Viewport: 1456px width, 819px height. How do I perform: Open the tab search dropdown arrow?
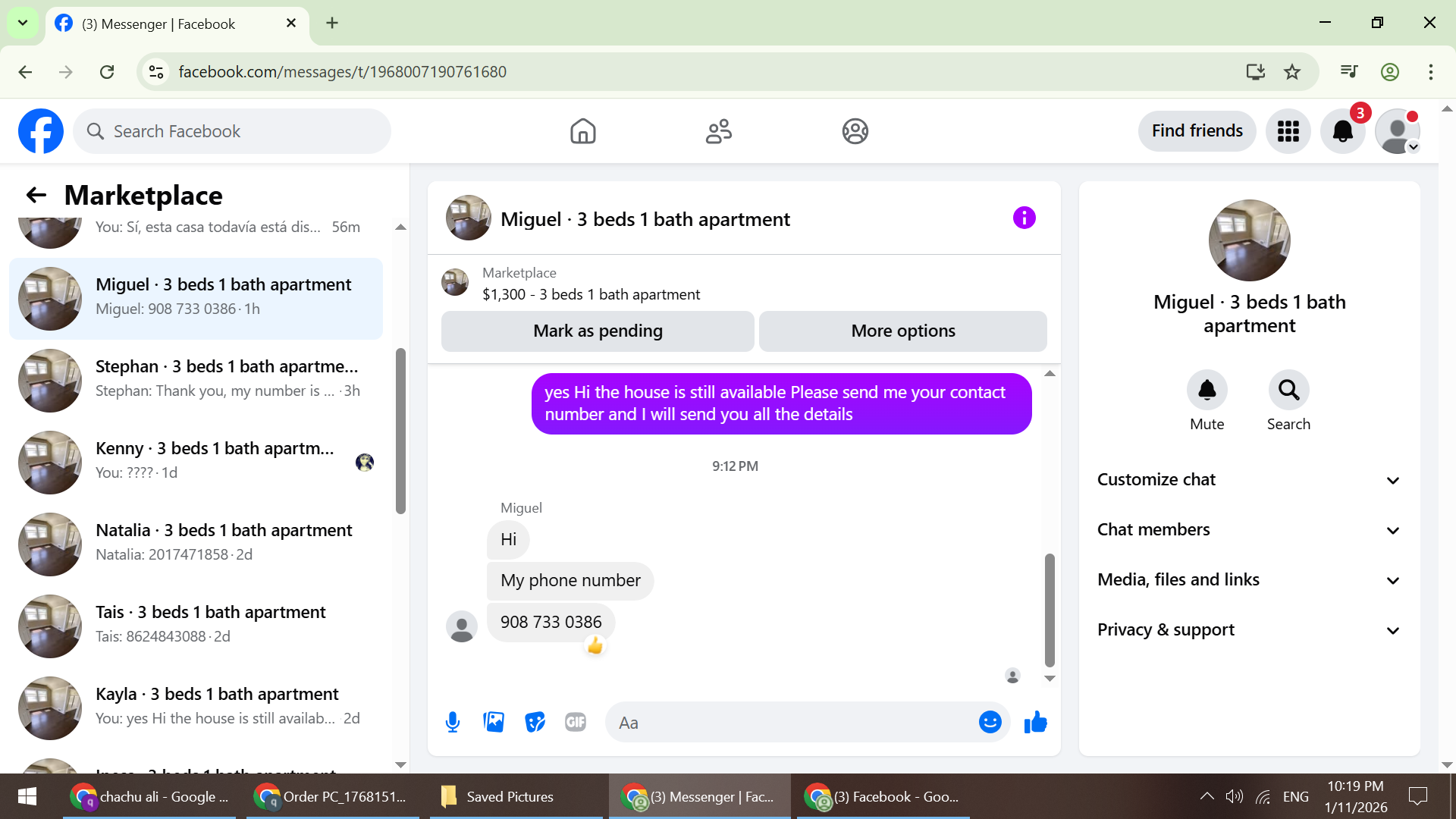(23, 23)
